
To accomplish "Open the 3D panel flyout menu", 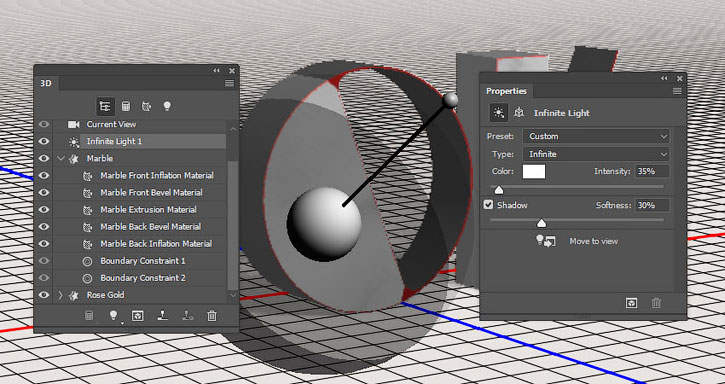I will click(x=229, y=83).
